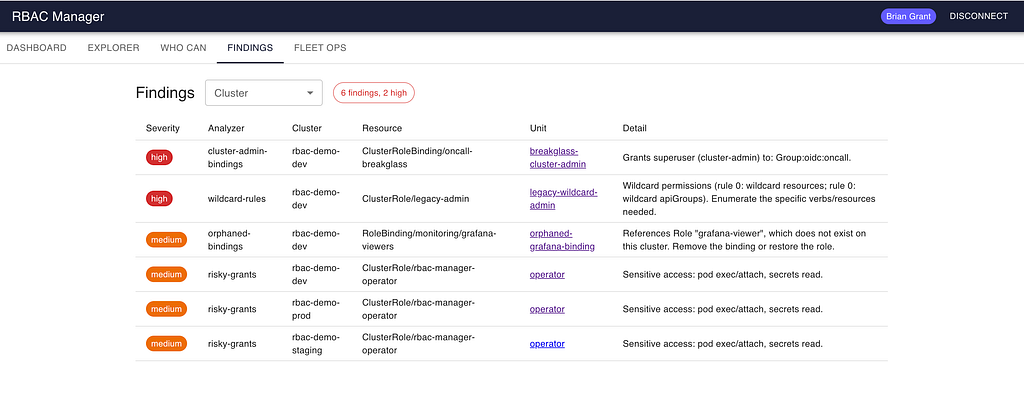The image size is (1024, 399).
Task: Click the high badge on cluster-admin-bindings row
Action: tap(159, 157)
